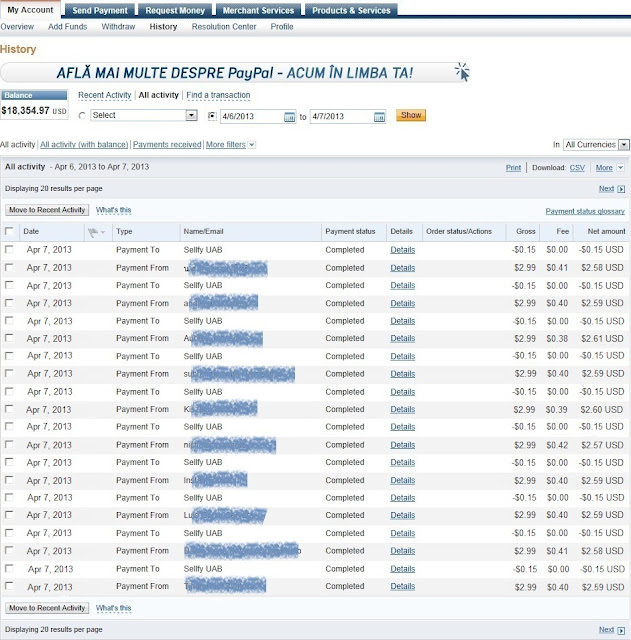Screen dimensions: 631x640
Task: Check the first Sellfy UAB payment row
Action: (x=9, y=249)
